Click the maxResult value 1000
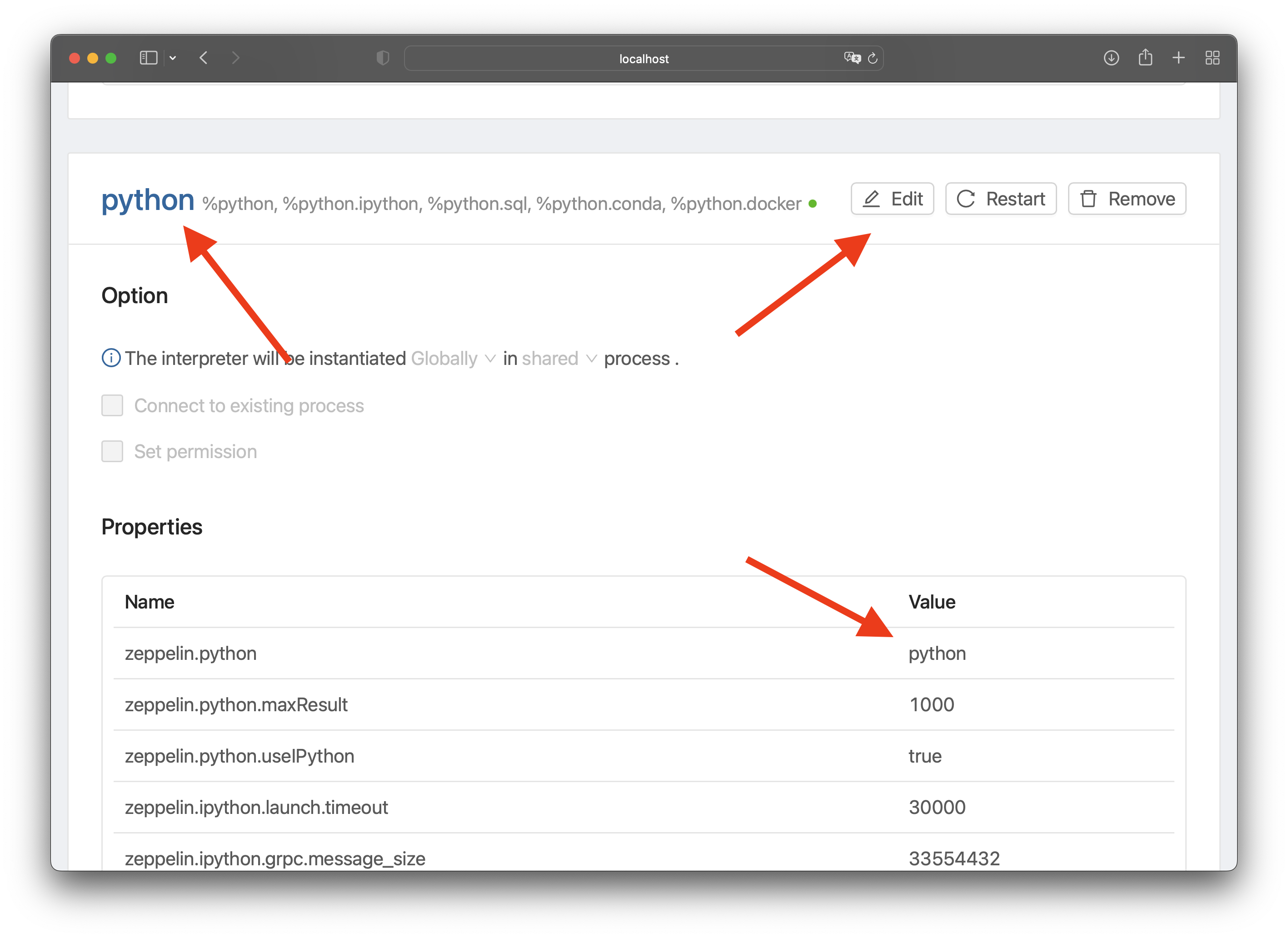 [932, 705]
